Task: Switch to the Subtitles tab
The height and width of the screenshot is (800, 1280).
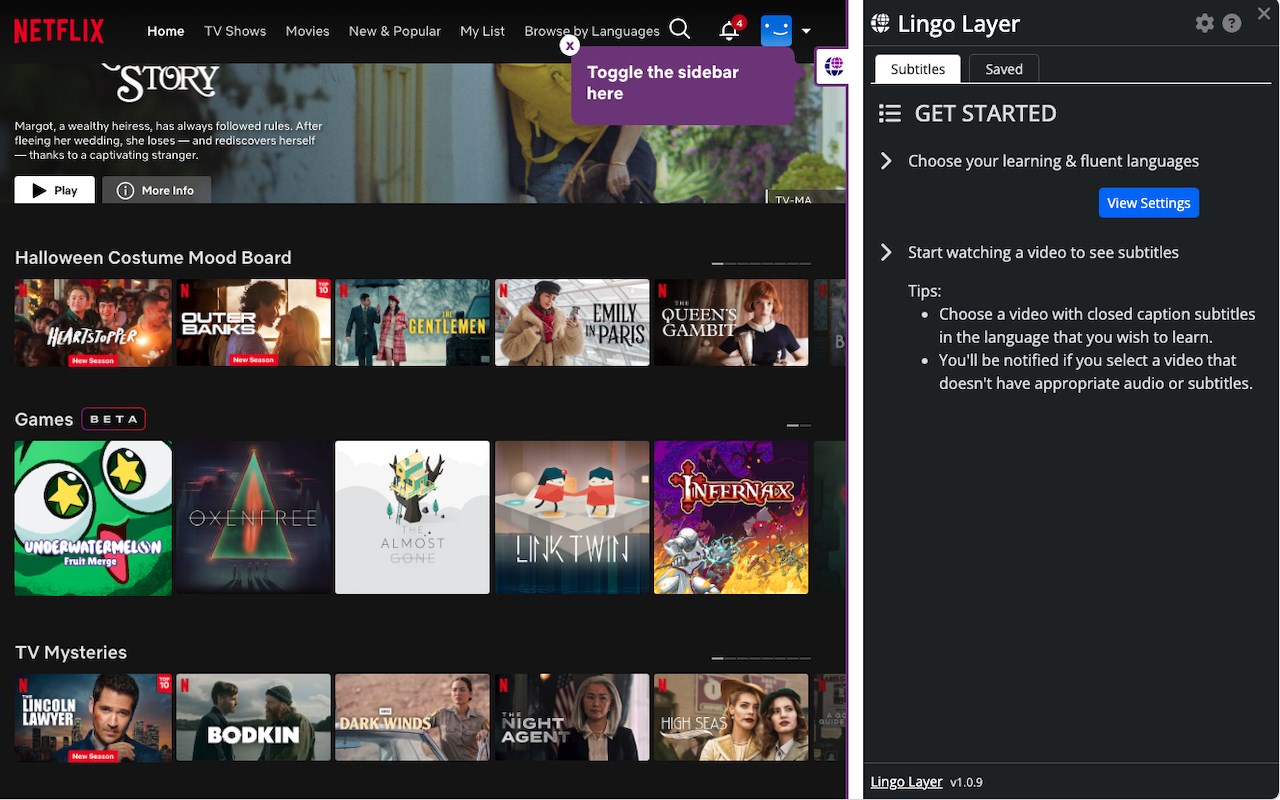Action: pos(918,69)
